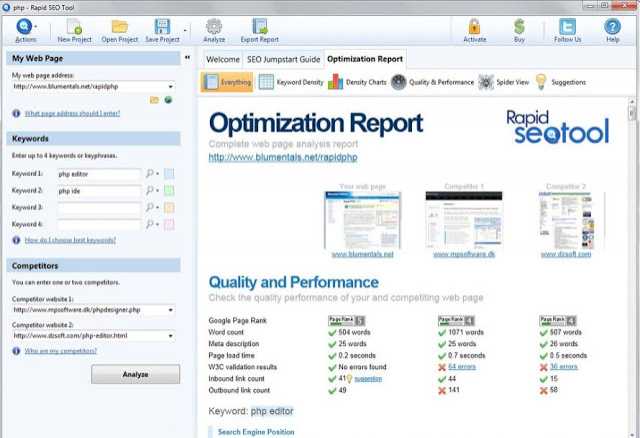Click the Competitor 2 page thumbnail
This screenshot has height=438, width=640.
point(566,220)
